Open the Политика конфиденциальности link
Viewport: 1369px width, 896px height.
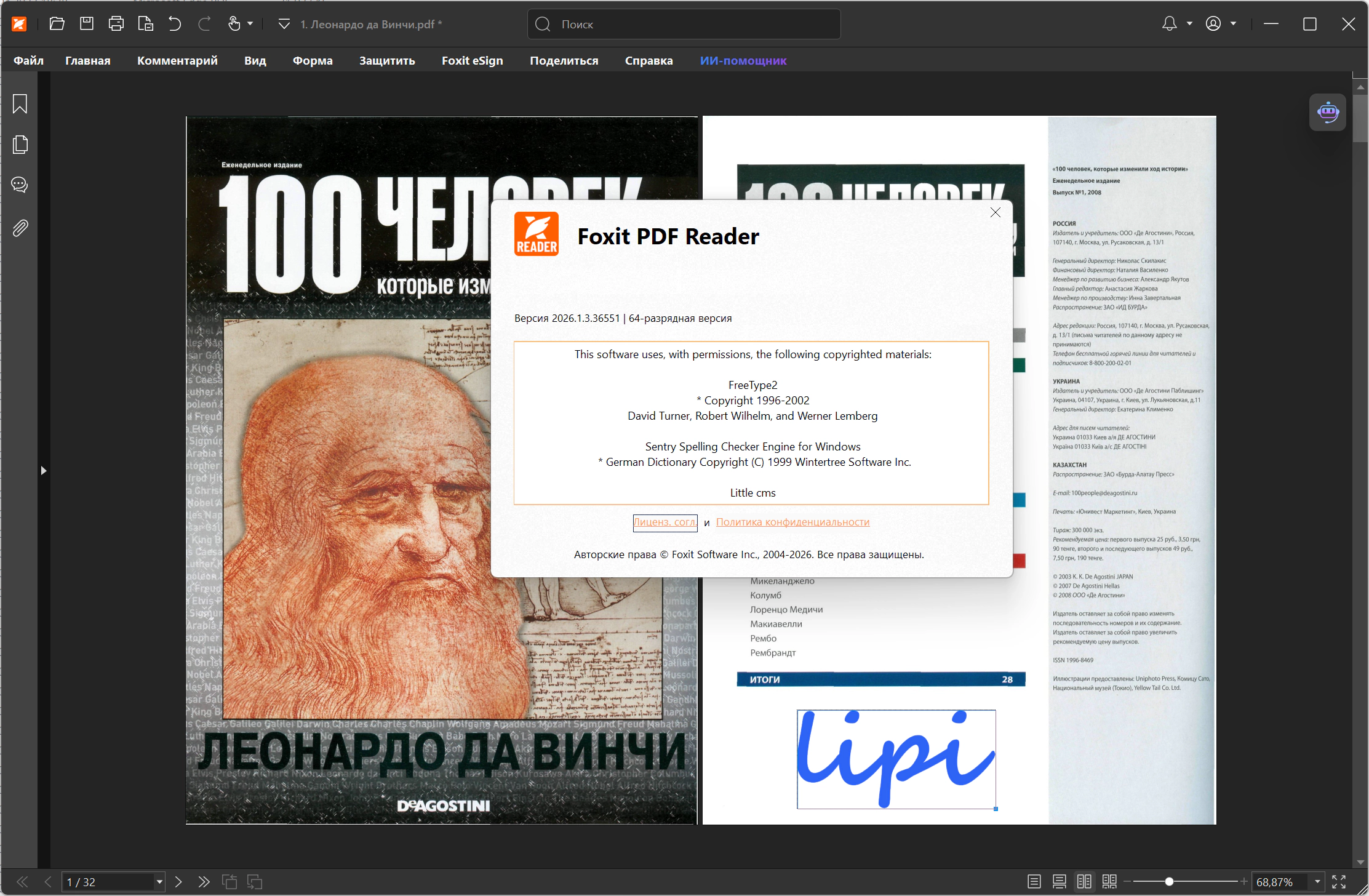[x=792, y=522]
